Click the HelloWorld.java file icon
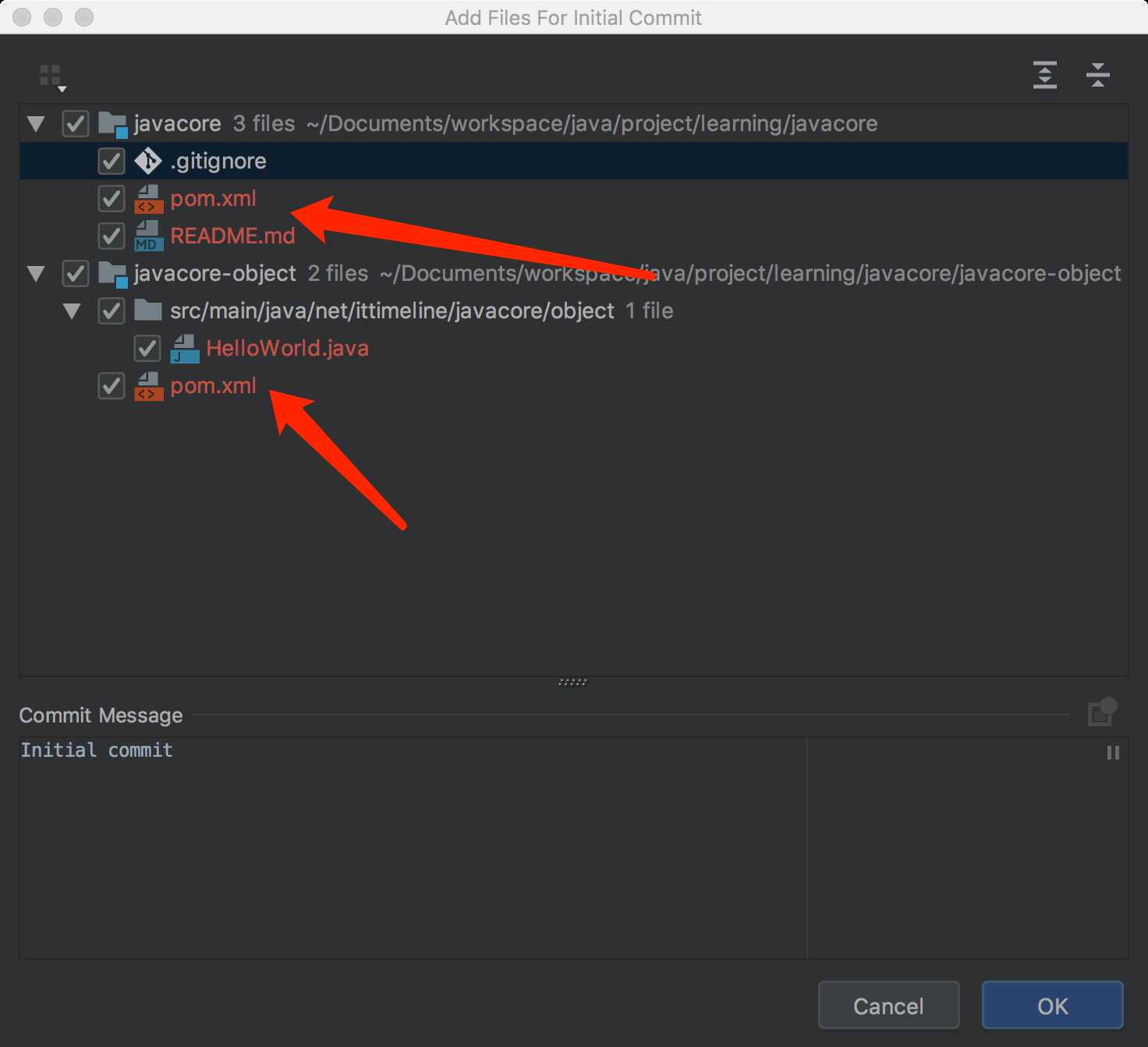 (184, 348)
